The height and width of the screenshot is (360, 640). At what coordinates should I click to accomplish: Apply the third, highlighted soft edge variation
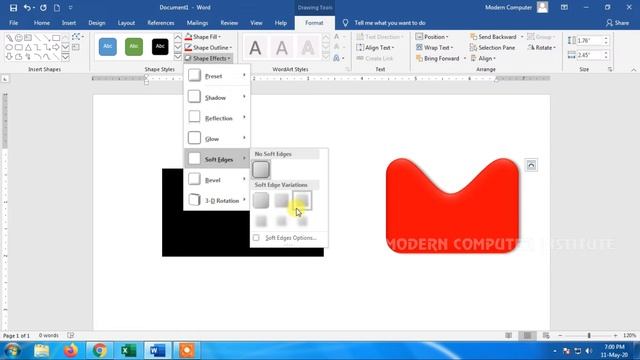click(x=302, y=200)
